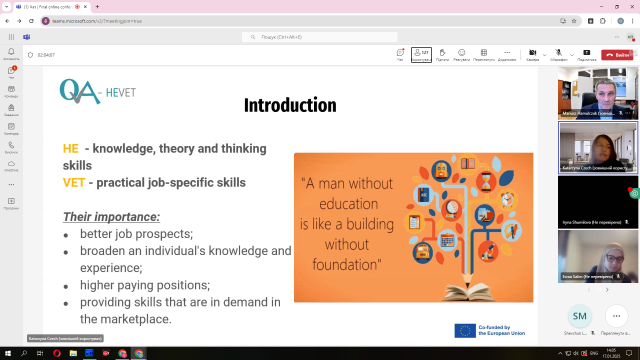Show more apps ellipsis in sidebar

(x=11, y=184)
